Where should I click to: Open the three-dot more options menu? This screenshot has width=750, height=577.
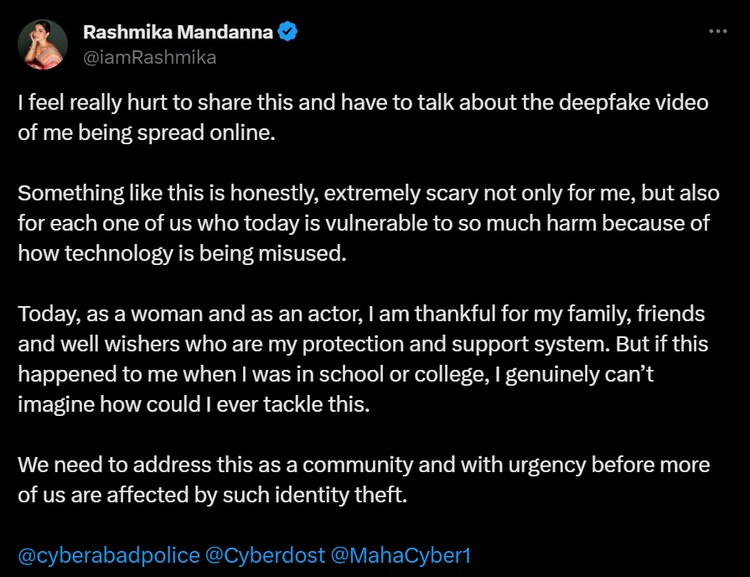click(717, 32)
